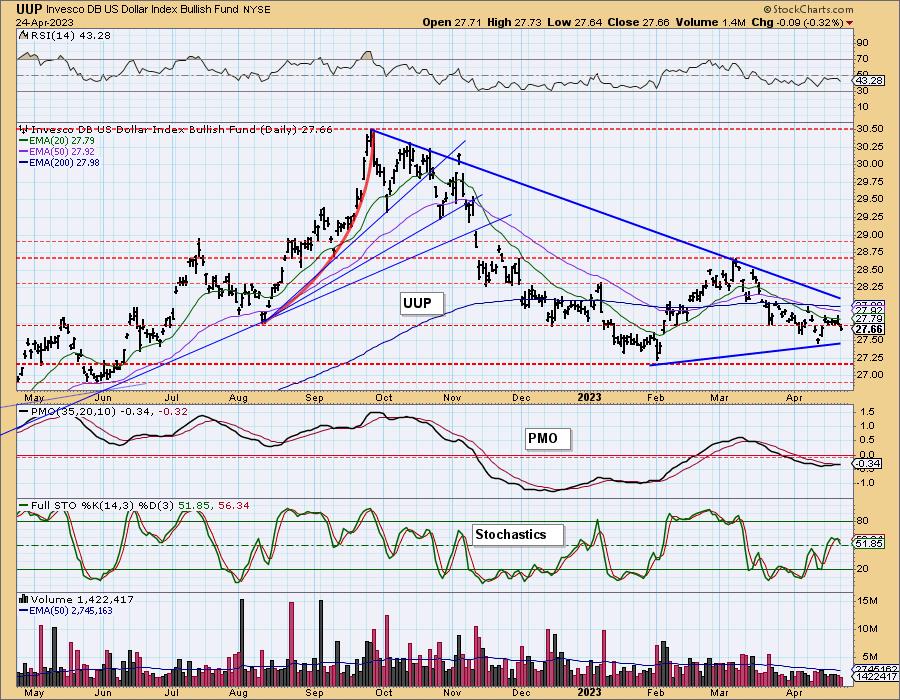Click the EMA(200) 27.98 legend entry
The height and width of the screenshot is (700, 900).
point(59,162)
